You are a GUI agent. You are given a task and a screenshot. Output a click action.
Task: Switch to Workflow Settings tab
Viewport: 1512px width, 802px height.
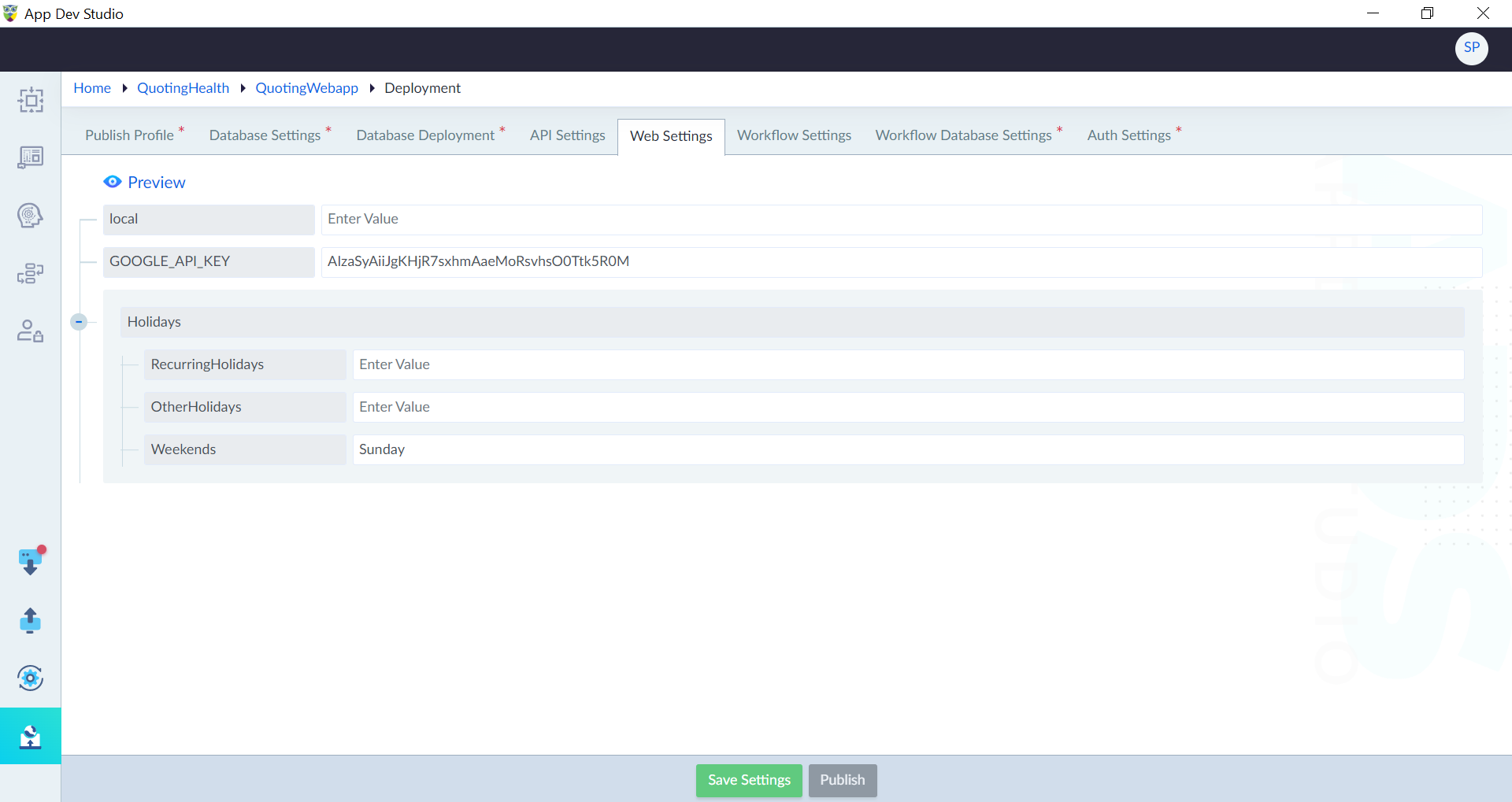tap(794, 135)
